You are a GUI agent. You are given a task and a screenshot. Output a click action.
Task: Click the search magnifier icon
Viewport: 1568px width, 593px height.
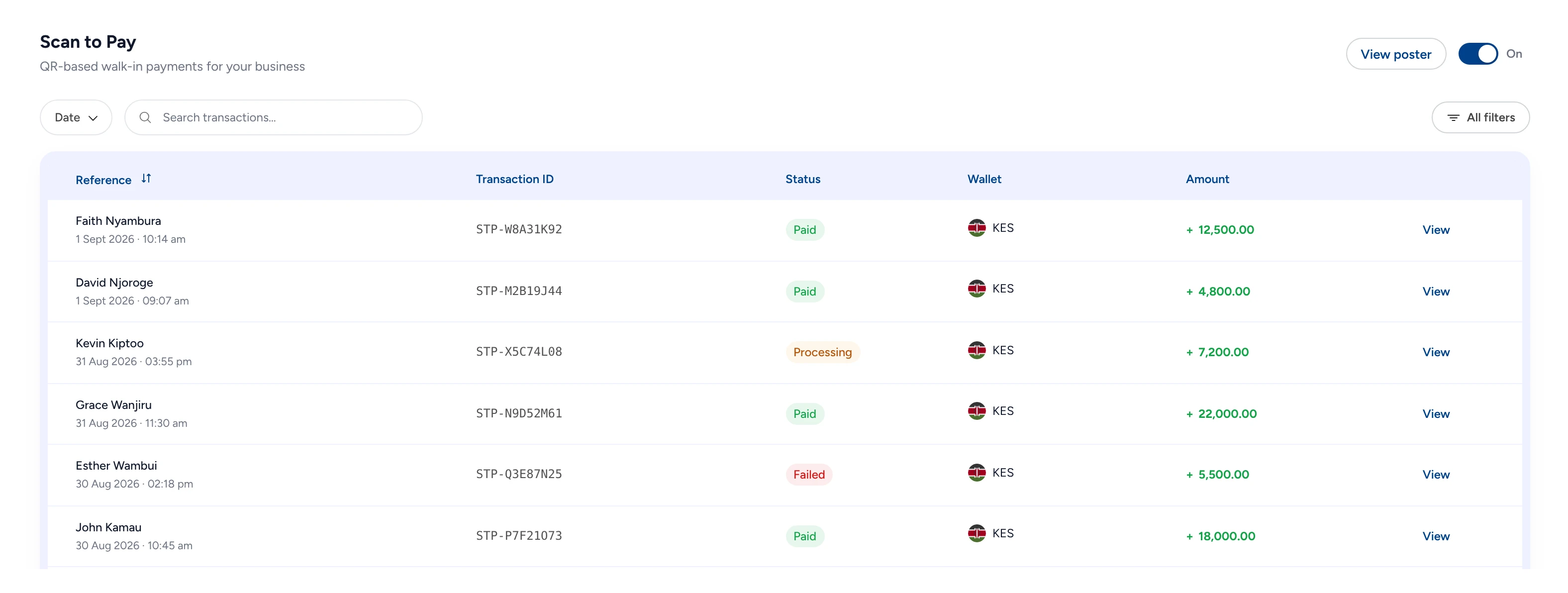pos(145,117)
